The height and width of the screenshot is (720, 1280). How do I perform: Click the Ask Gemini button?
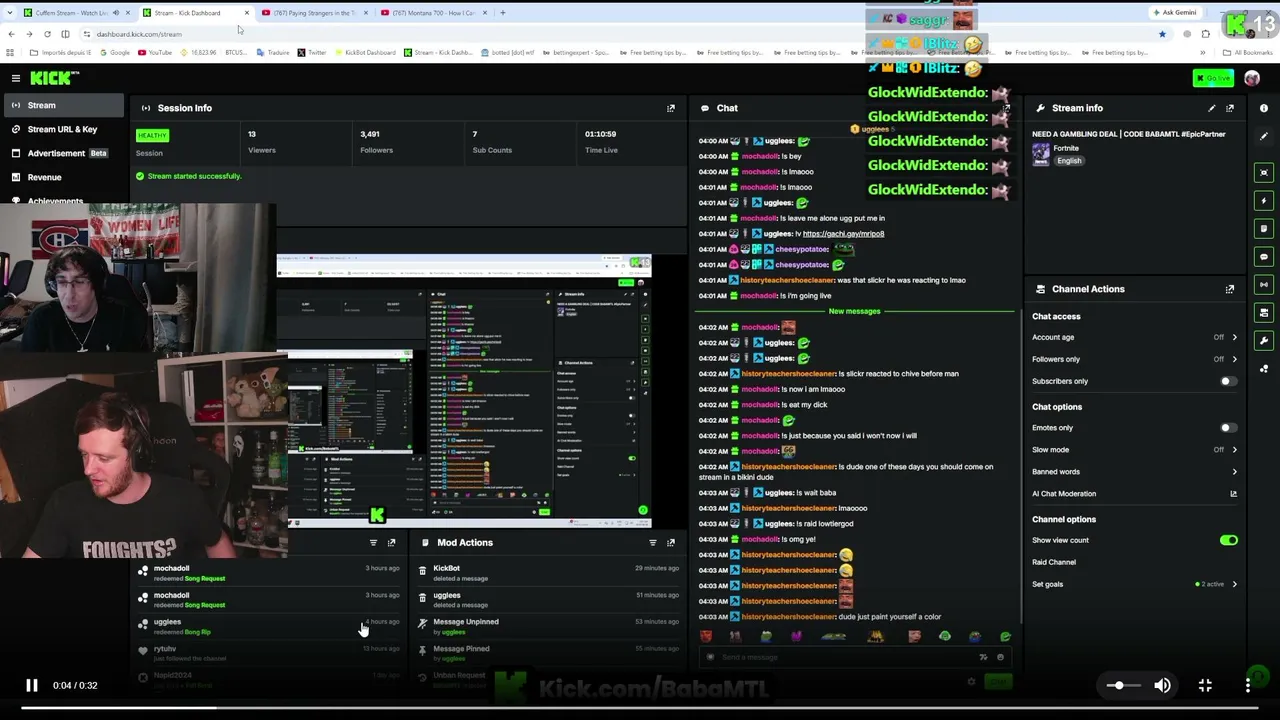(1175, 13)
